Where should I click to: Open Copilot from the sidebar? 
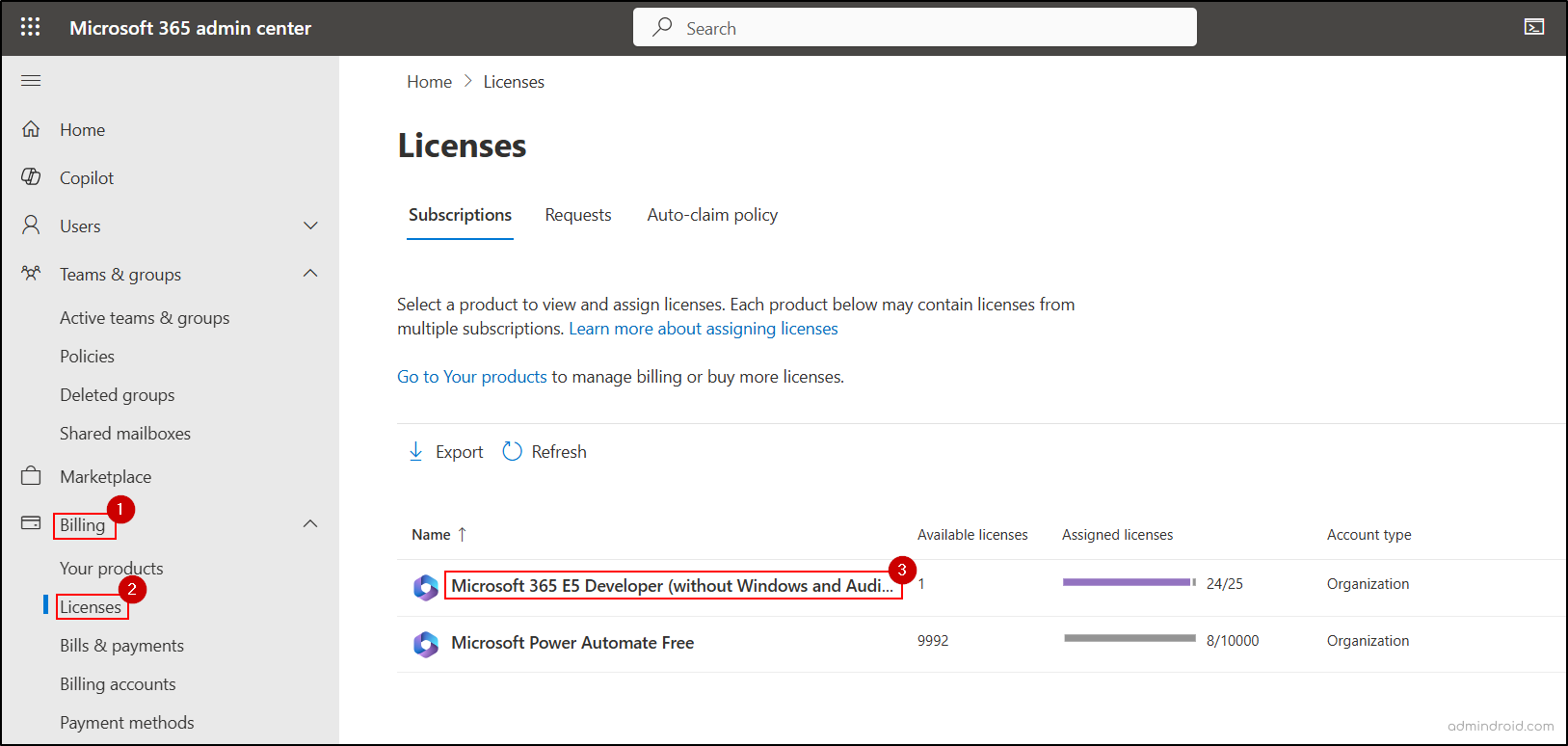[x=87, y=177]
